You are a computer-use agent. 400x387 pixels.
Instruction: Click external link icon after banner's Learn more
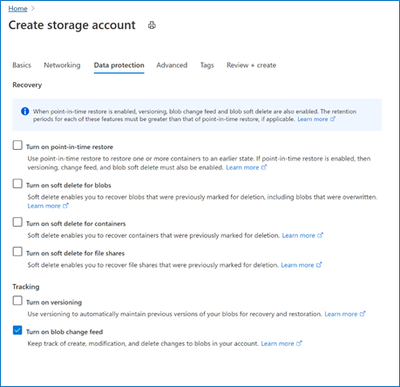tap(332, 119)
